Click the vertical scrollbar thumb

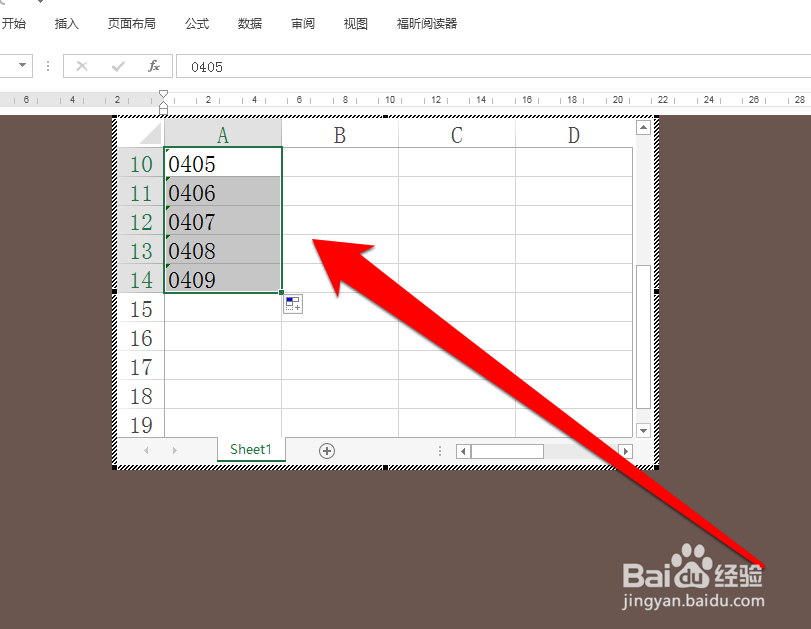coord(643,337)
